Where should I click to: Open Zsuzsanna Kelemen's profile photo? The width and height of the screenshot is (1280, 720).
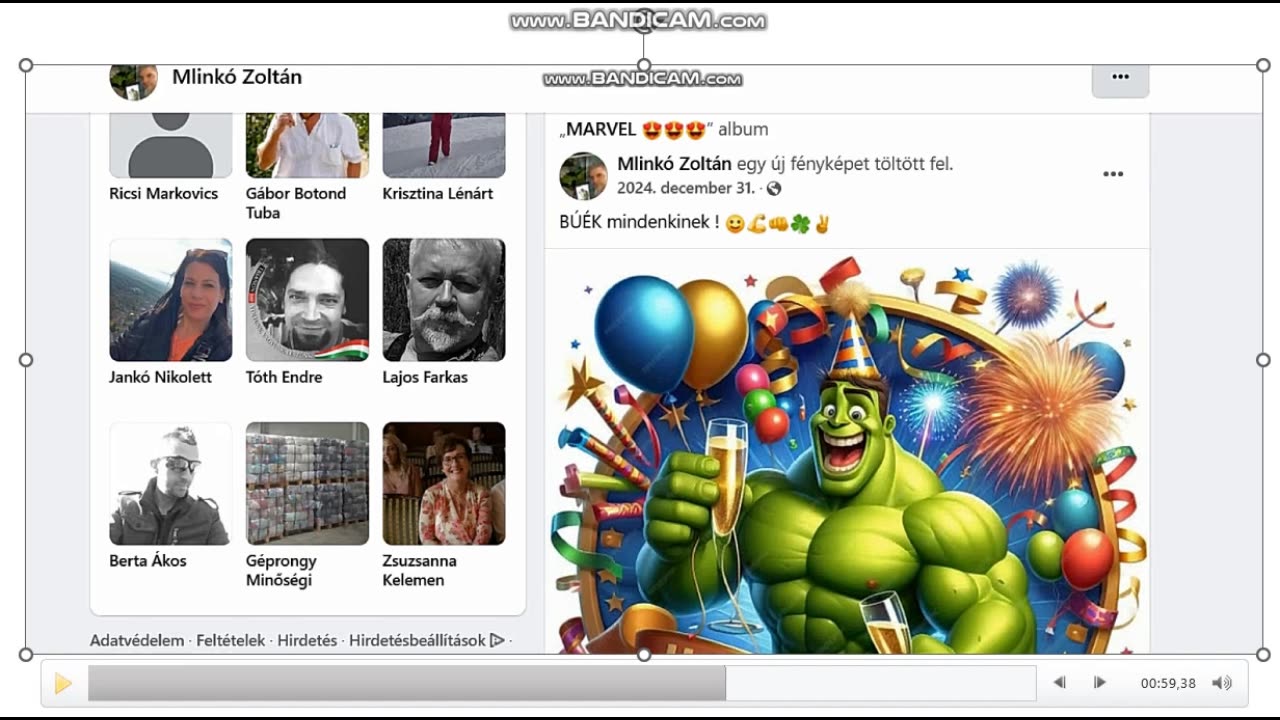[444, 484]
